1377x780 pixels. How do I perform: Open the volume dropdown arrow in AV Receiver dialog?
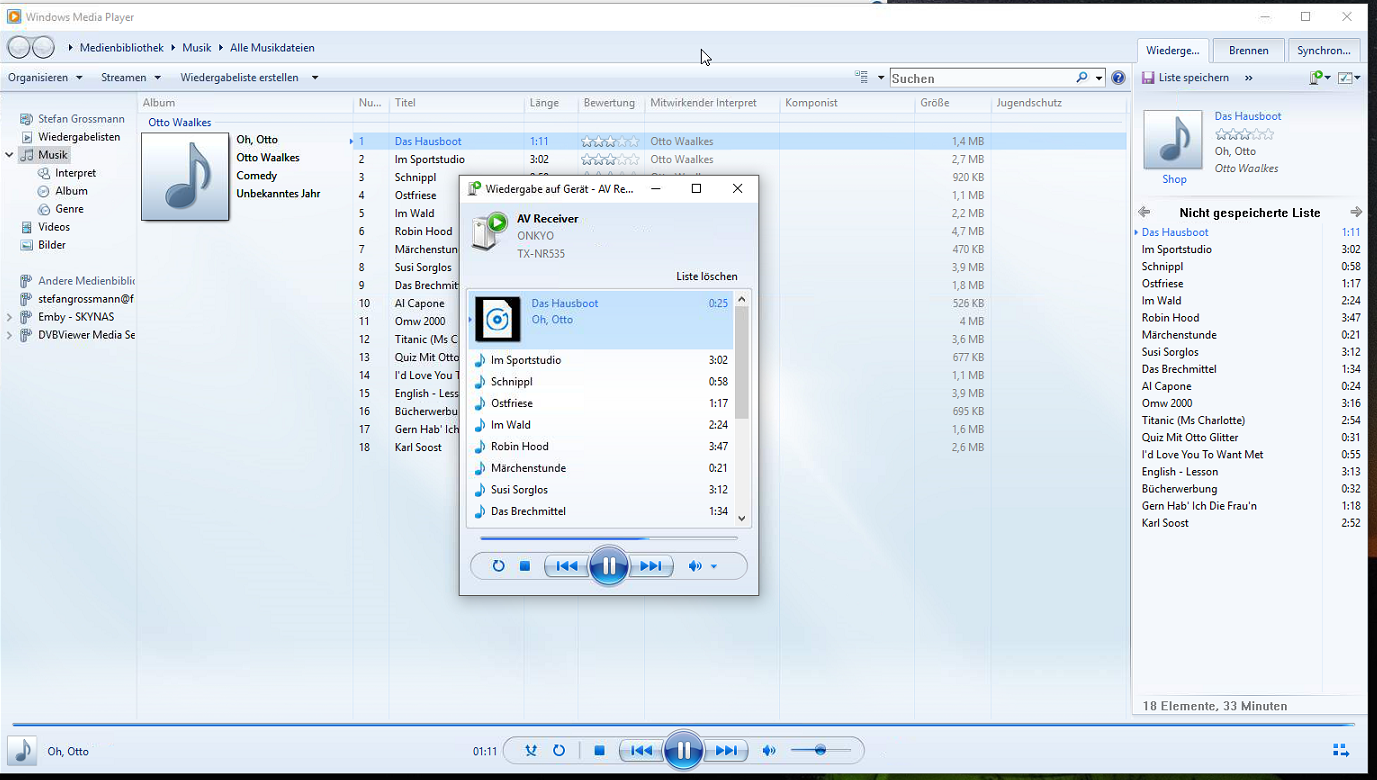click(713, 567)
